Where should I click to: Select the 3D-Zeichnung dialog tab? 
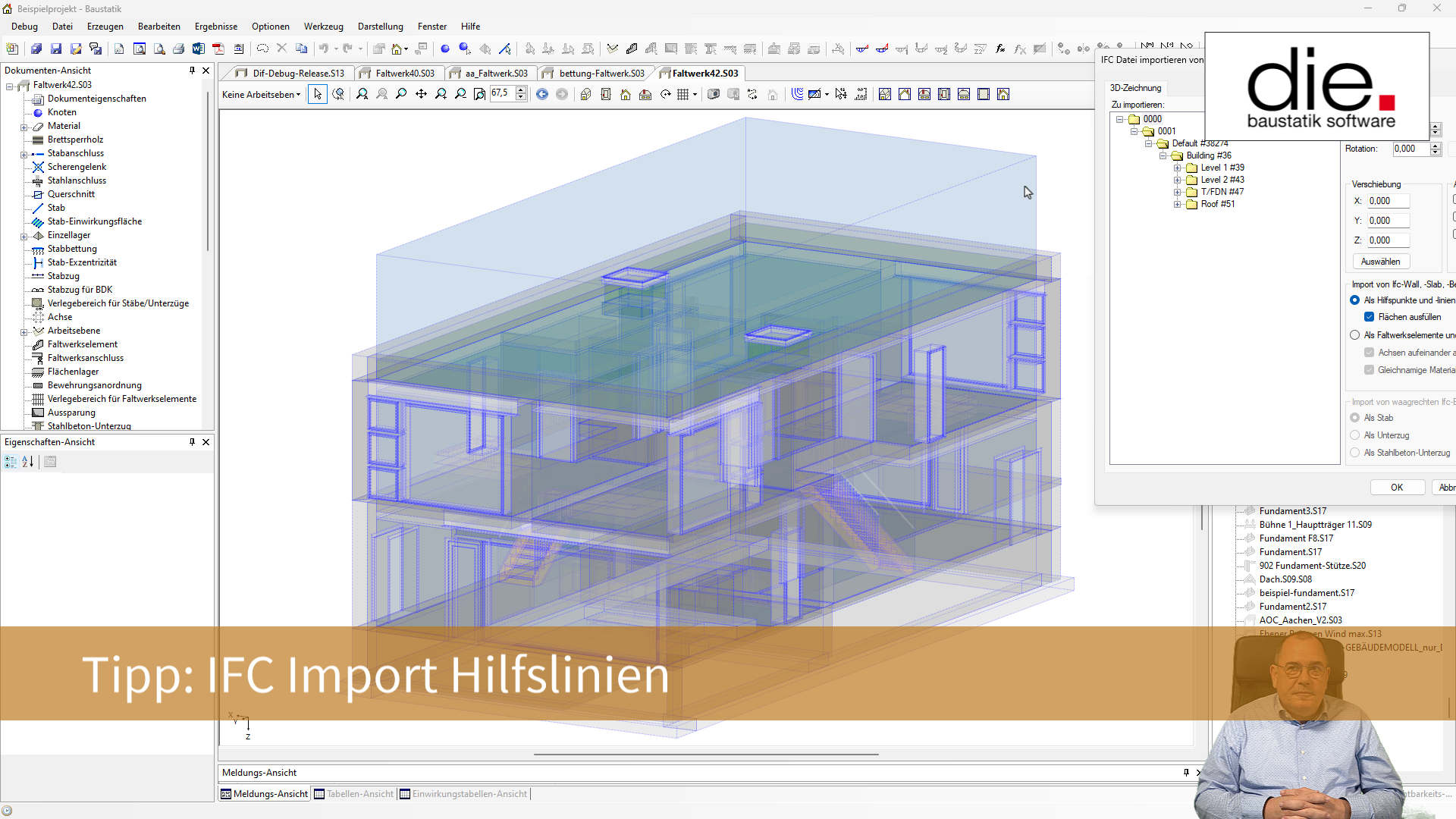(x=1135, y=88)
